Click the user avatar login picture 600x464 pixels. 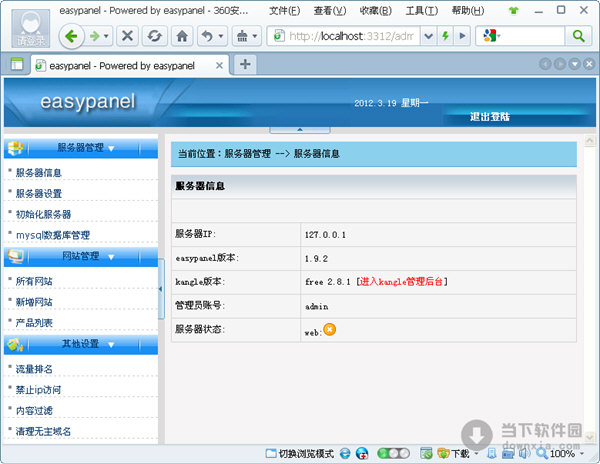31,29
